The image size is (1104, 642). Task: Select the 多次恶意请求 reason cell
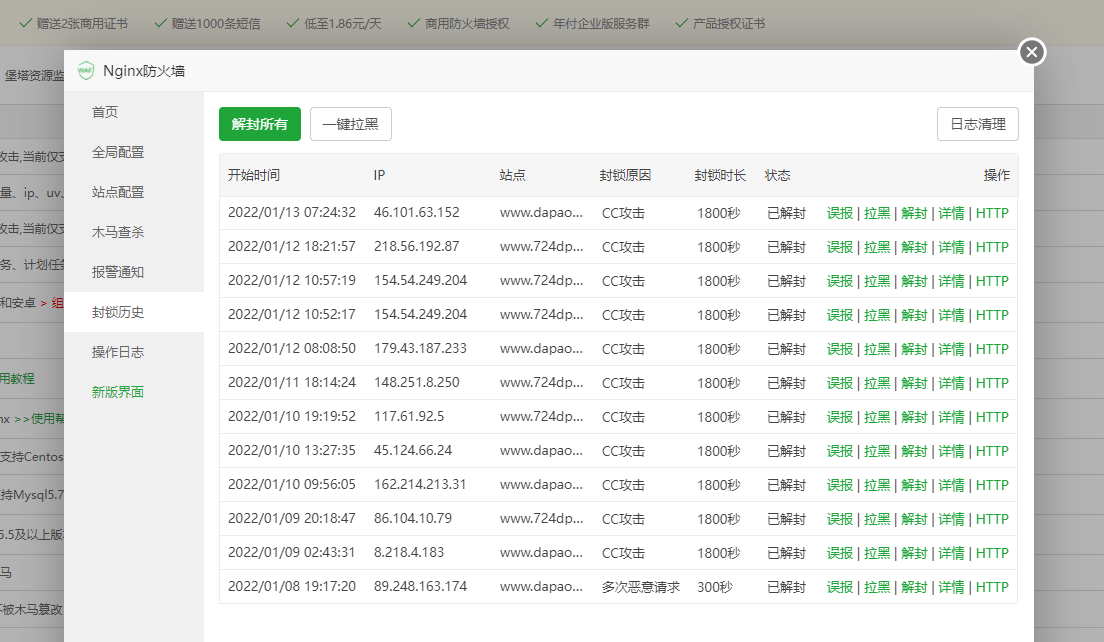click(641, 586)
